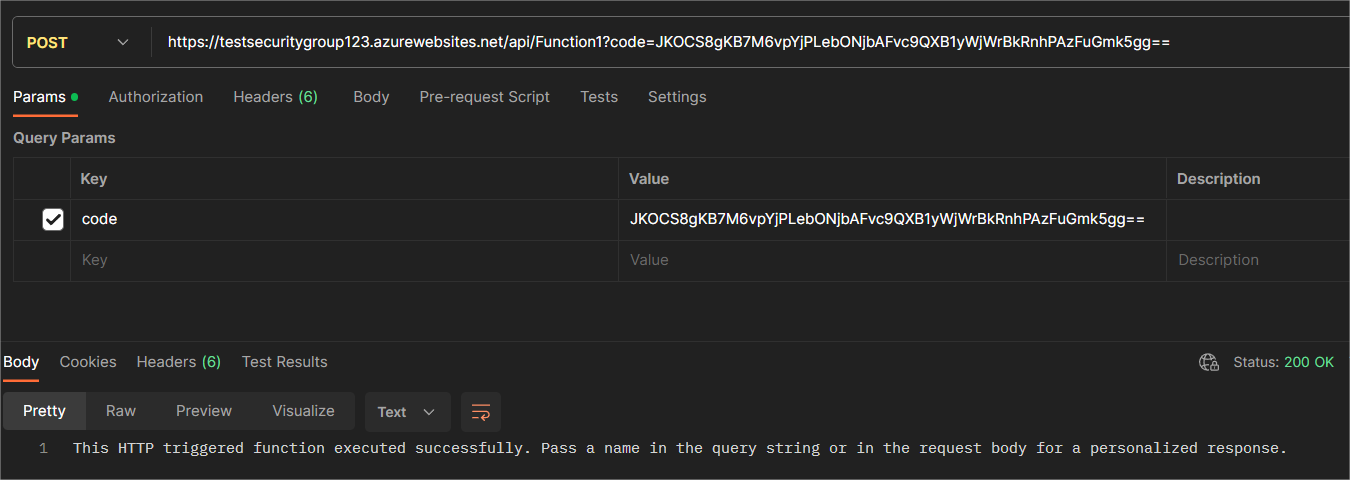Open the Pre-request Script tab
1350x480 pixels.
click(484, 97)
